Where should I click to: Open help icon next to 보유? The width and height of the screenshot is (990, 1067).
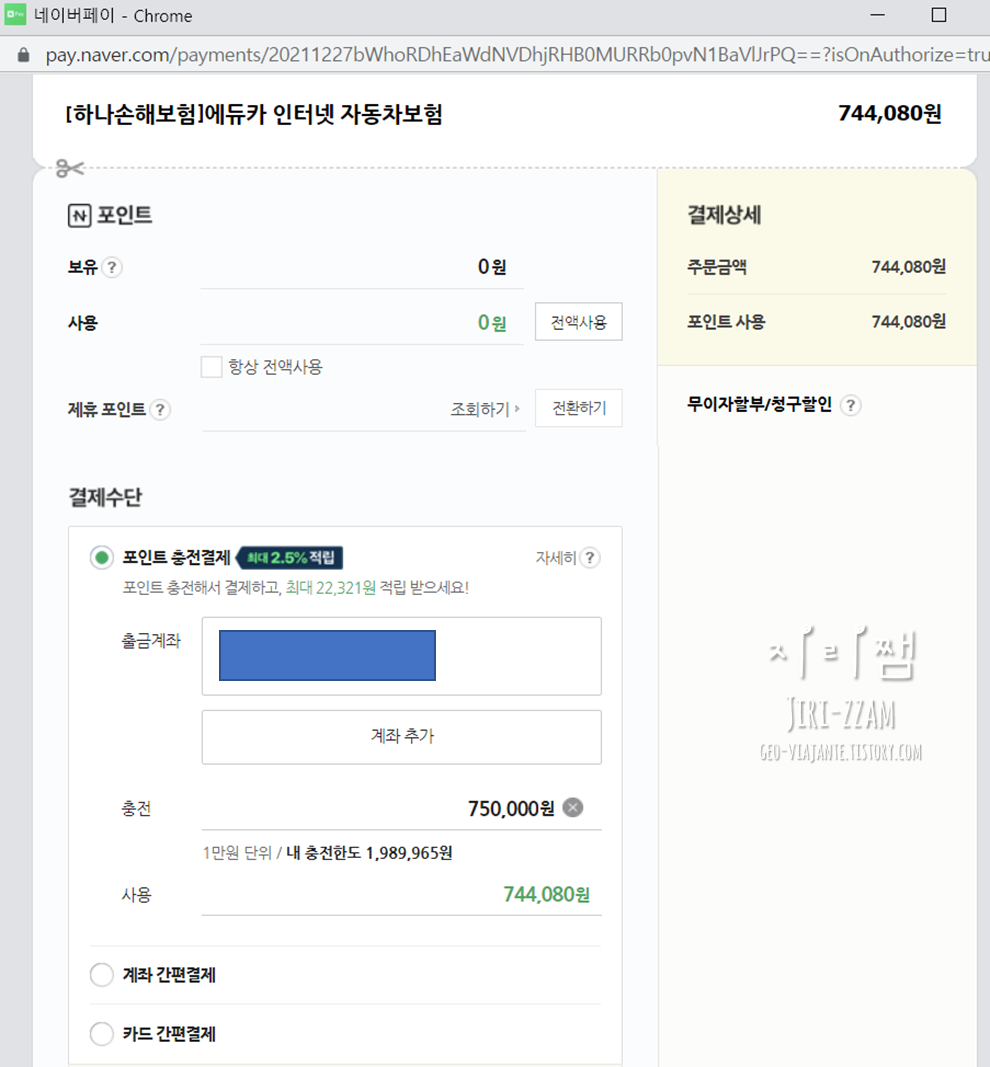pos(112,267)
